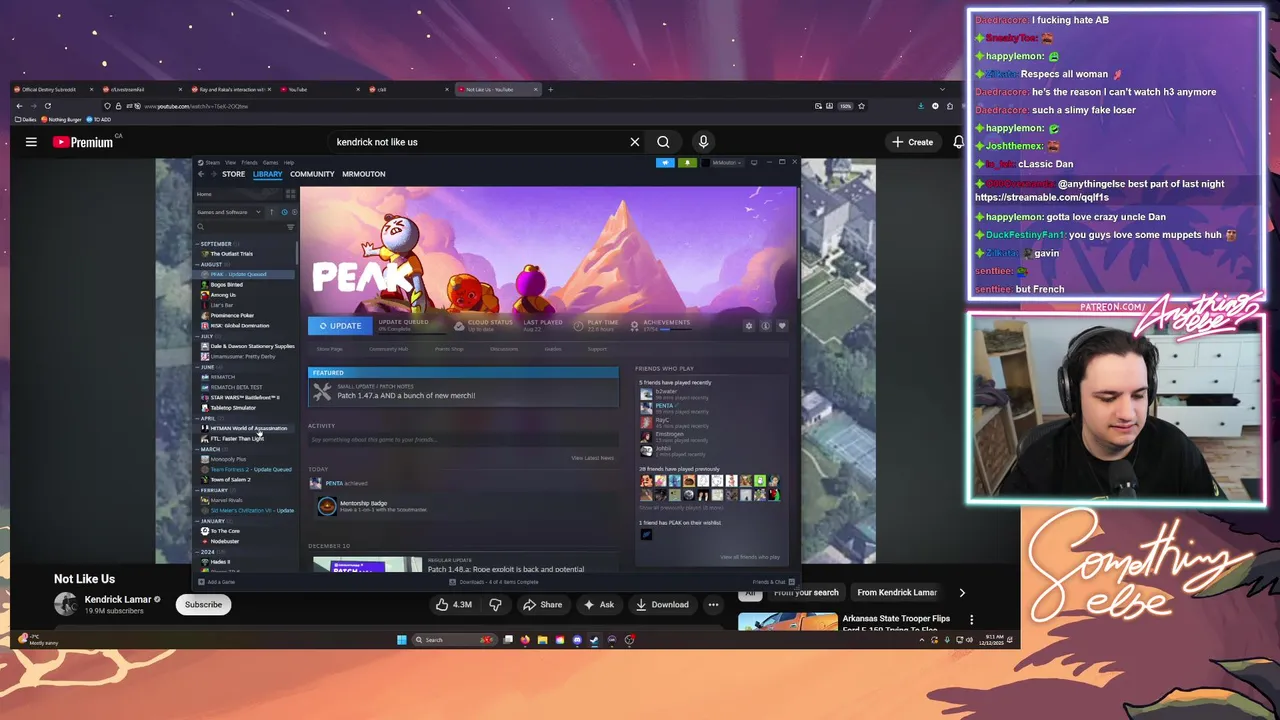Click the YouTube Create button
1280x720 pixels.
[912, 142]
